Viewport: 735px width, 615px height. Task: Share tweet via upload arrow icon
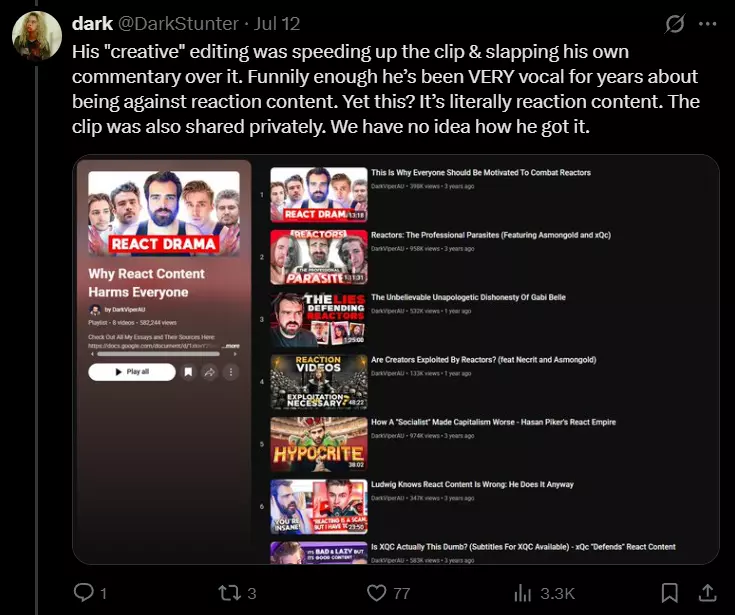[x=707, y=593]
